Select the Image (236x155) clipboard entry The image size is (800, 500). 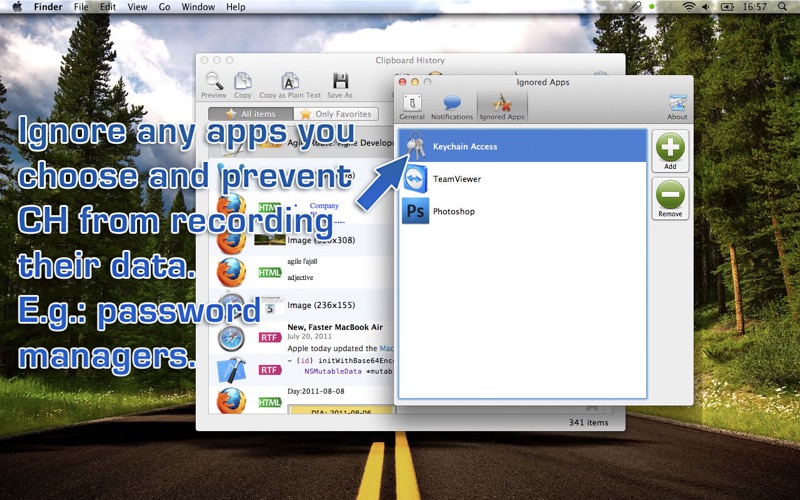tap(301, 305)
